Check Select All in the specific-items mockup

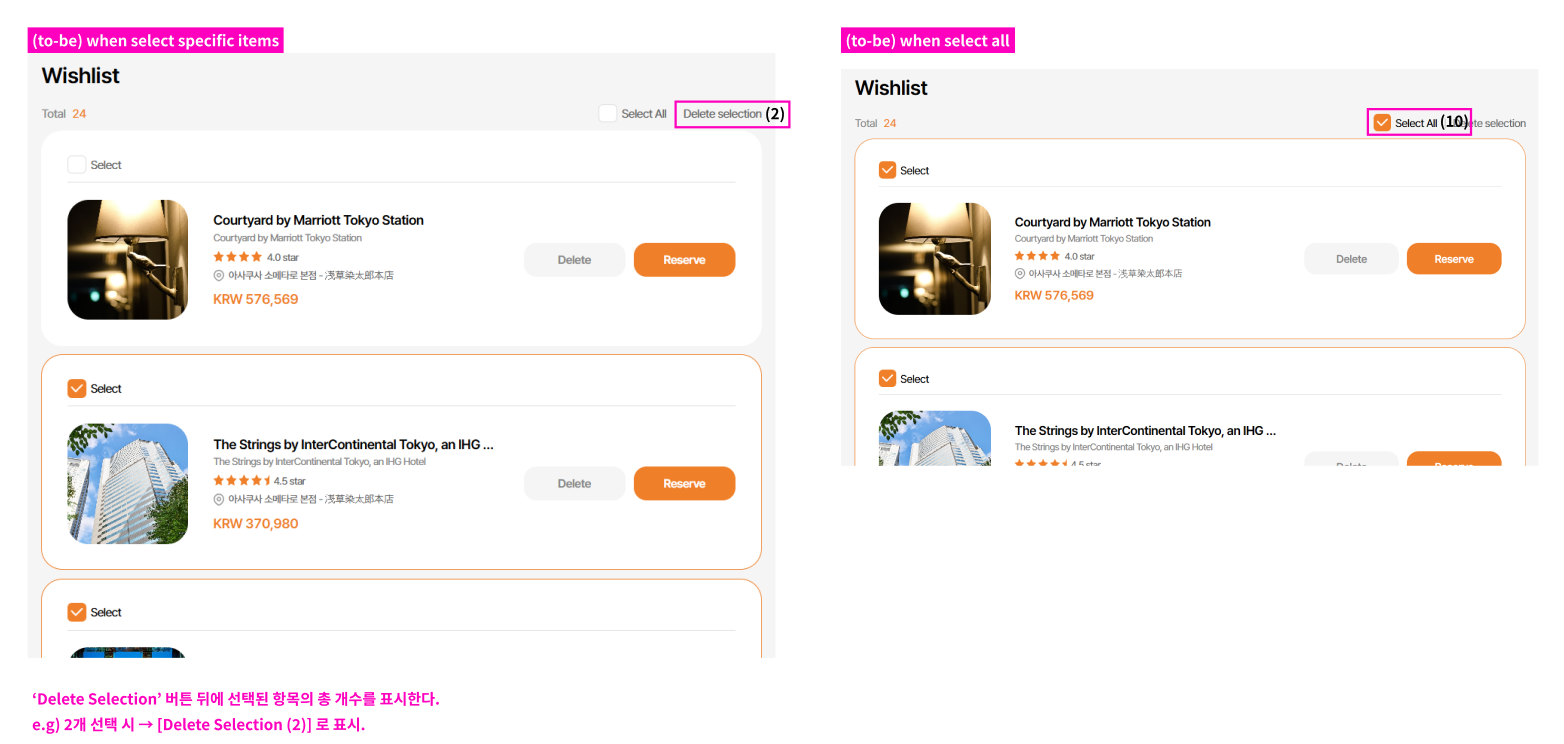click(608, 113)
